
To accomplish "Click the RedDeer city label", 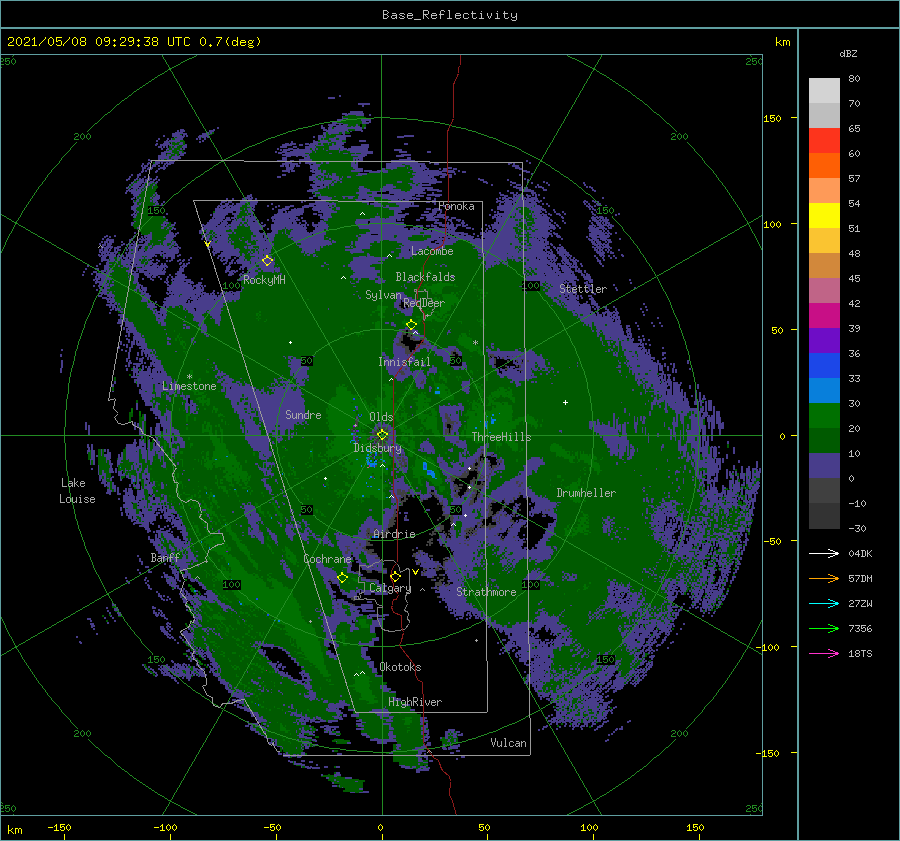I will (x=424, y=303).
